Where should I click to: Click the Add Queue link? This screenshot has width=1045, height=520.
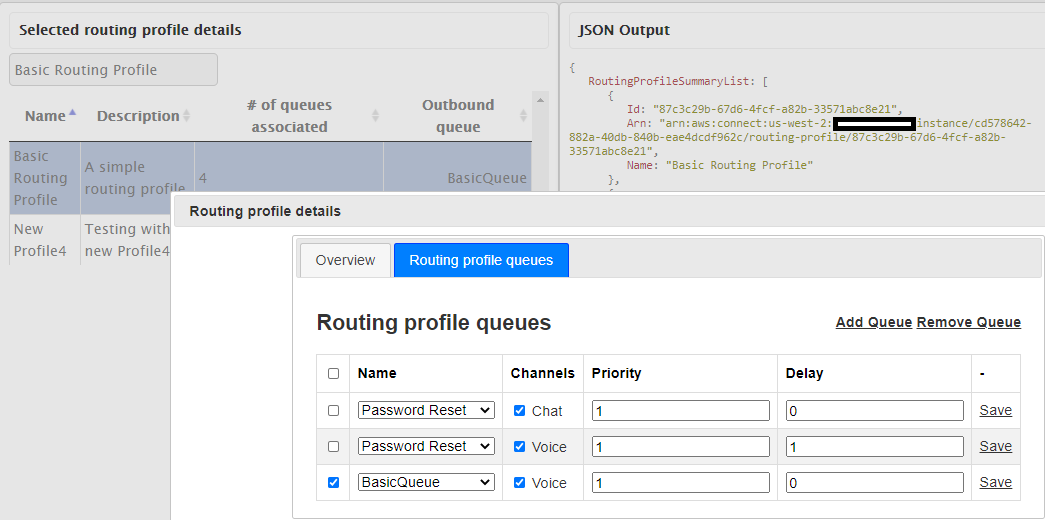874,323
